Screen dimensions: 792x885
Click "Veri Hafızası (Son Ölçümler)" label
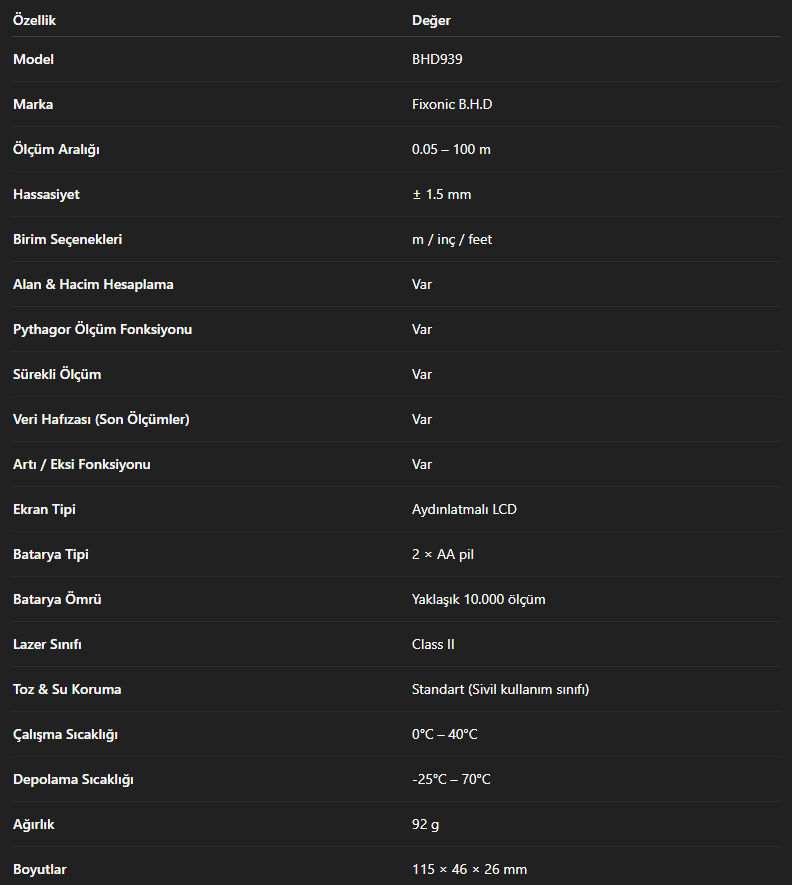pyautogui.click(x=101, y=419)
